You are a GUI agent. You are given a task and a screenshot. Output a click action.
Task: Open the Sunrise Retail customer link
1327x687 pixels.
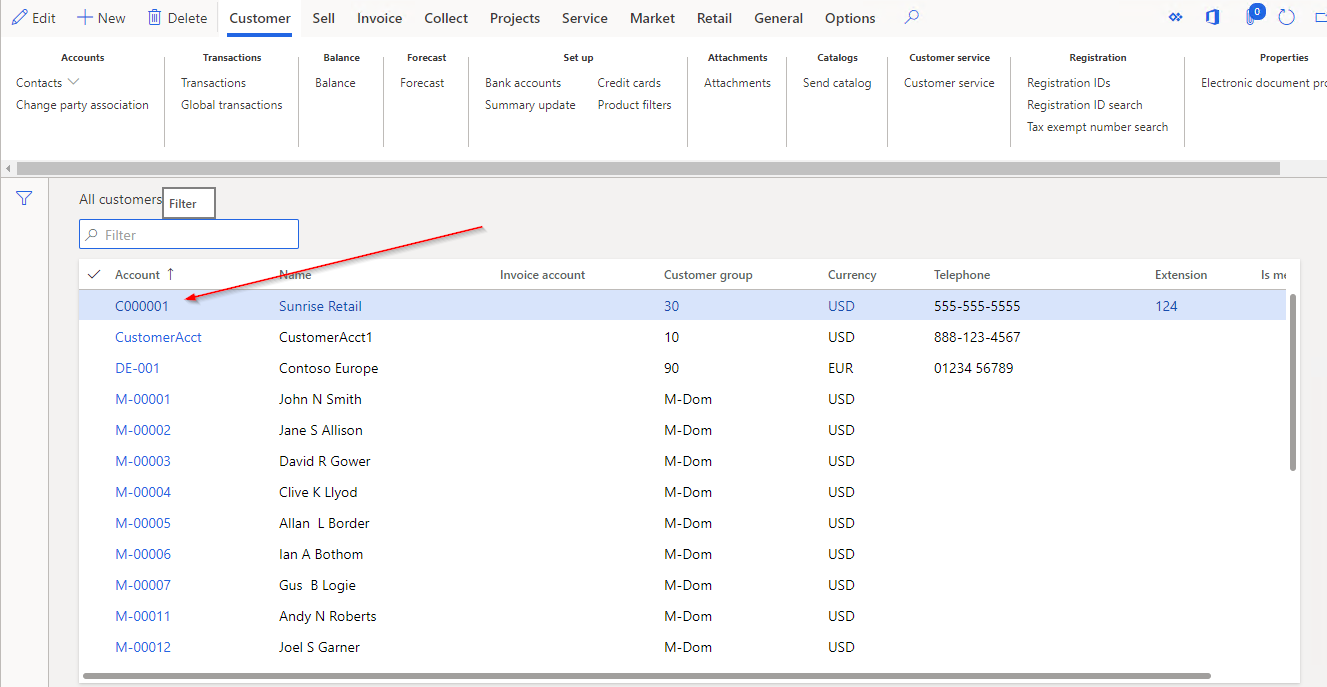(x=320, y=306)
